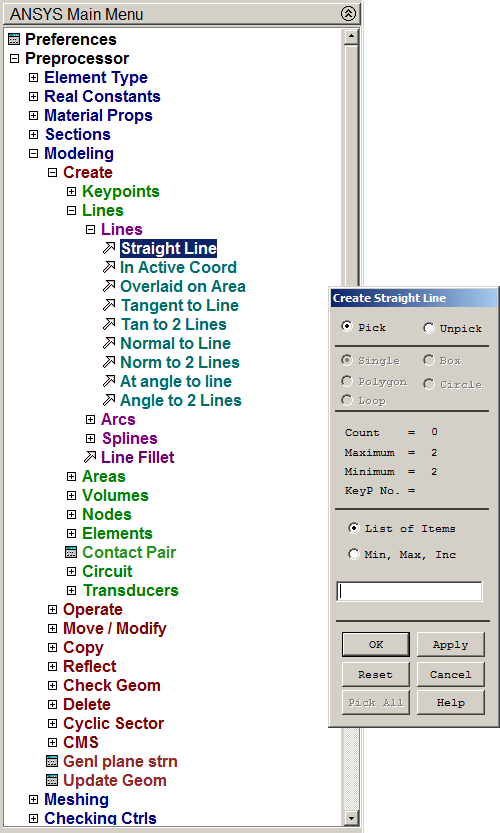500x833 pixels.
Task: Expand the Nodes node
Action: click(x=71, y=514)
